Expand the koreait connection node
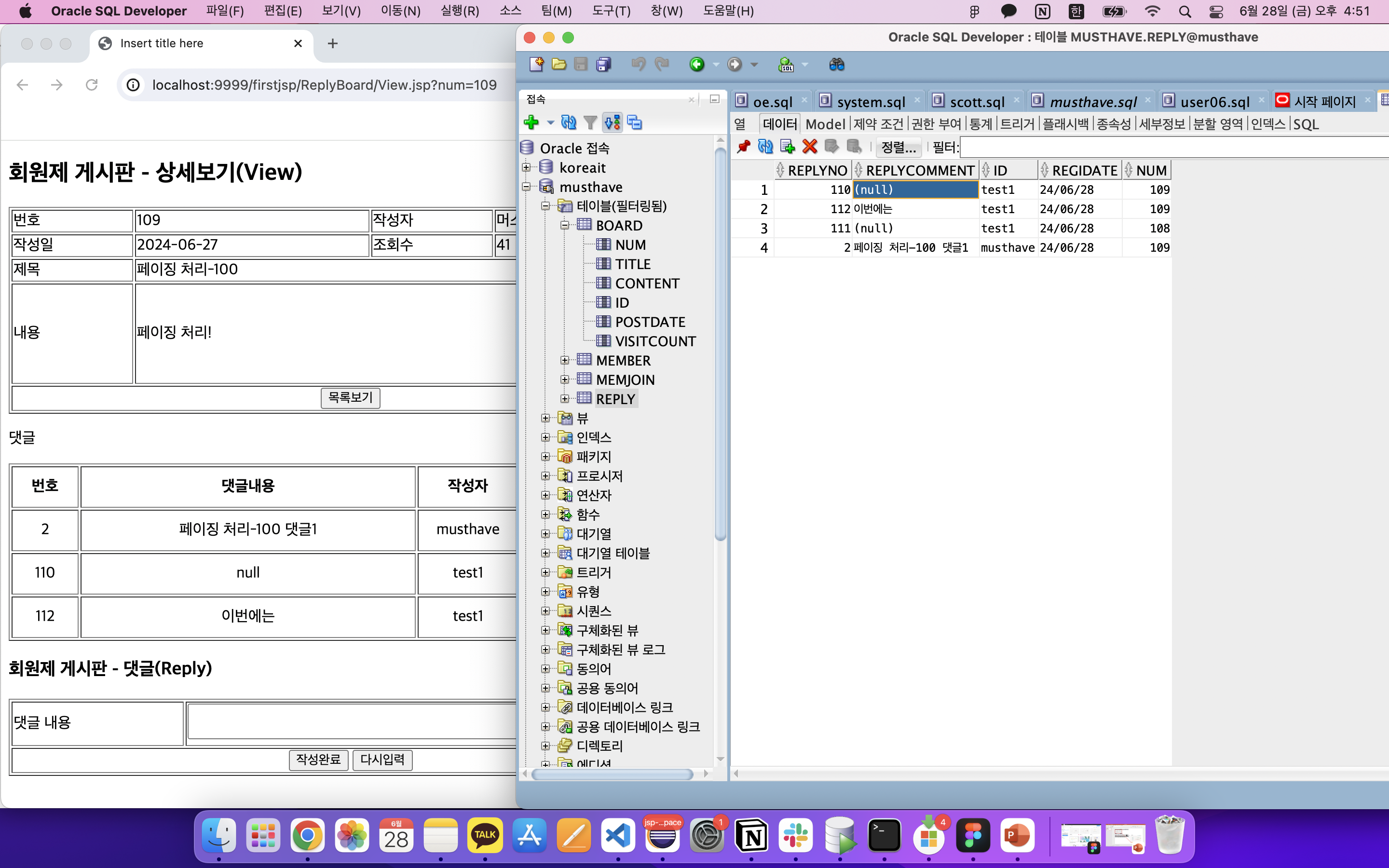Viewport: 1389px width, 868px height. [526, 168]
